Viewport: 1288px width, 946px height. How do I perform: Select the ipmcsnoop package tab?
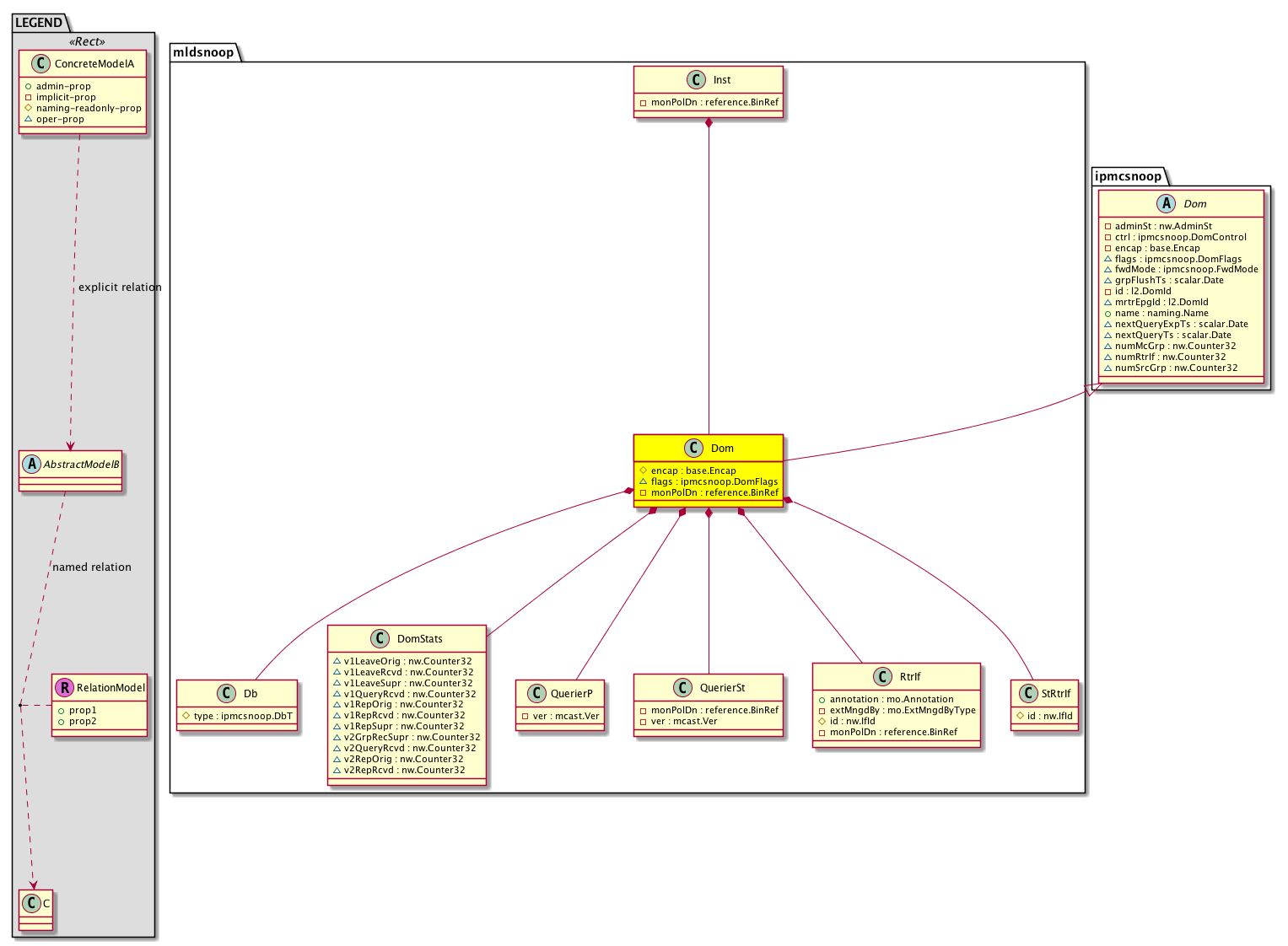coord(1128,176)
